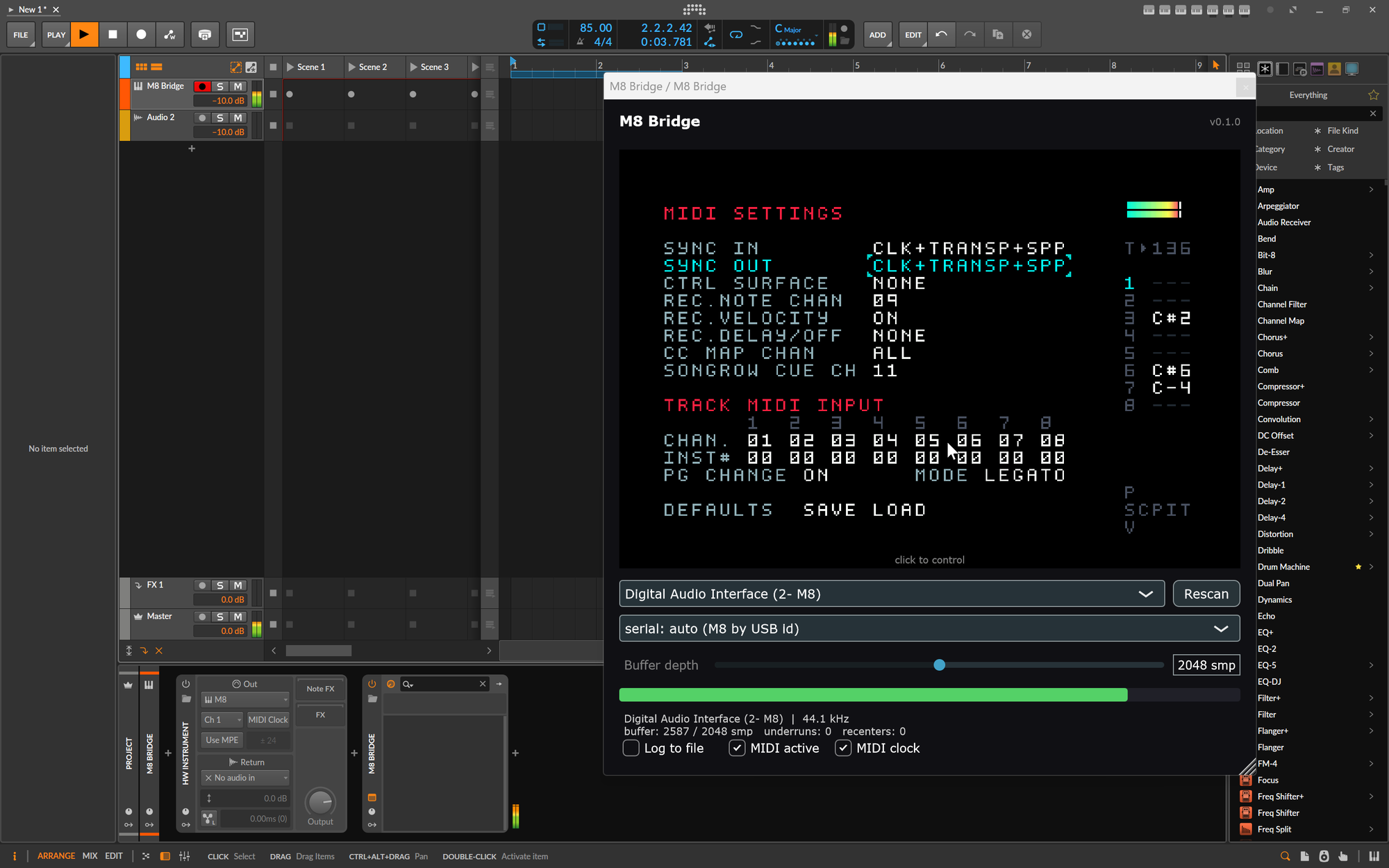Click the tempo value 85.00
This screenshot has width=1389, height=868.
(596, 28)
